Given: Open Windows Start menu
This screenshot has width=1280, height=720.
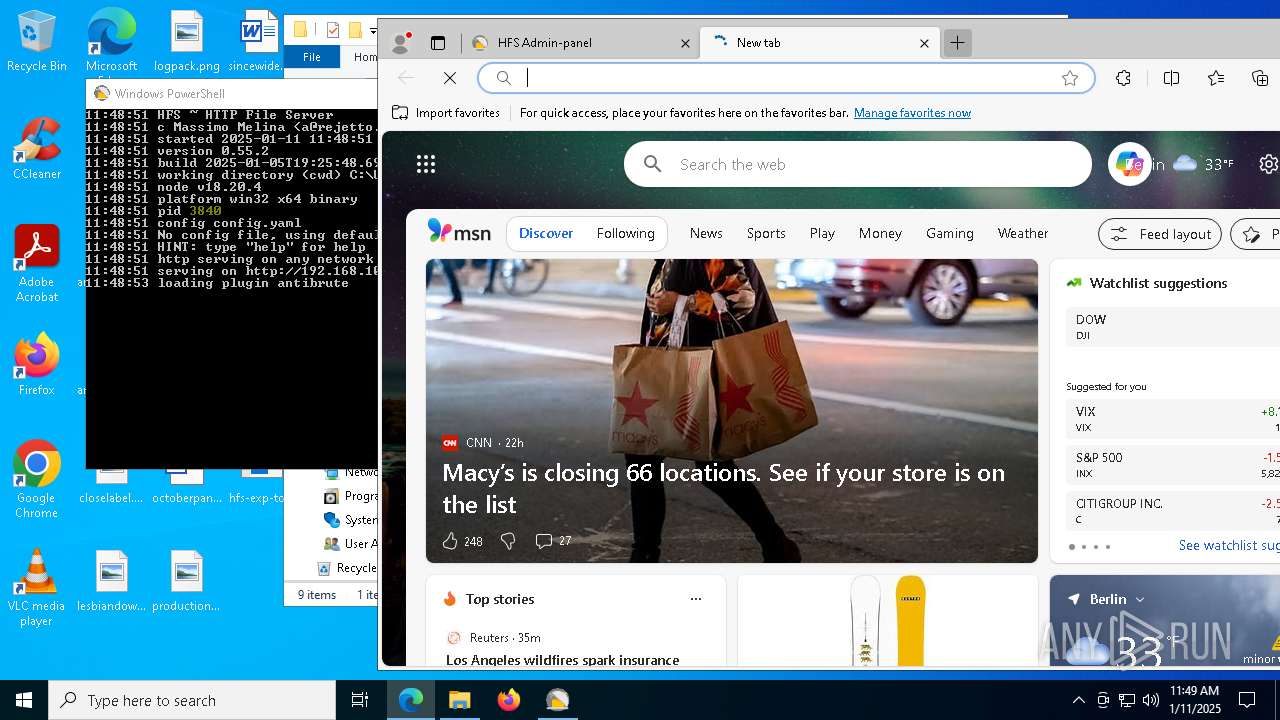Looking at the screenshot, I should 24,700.
